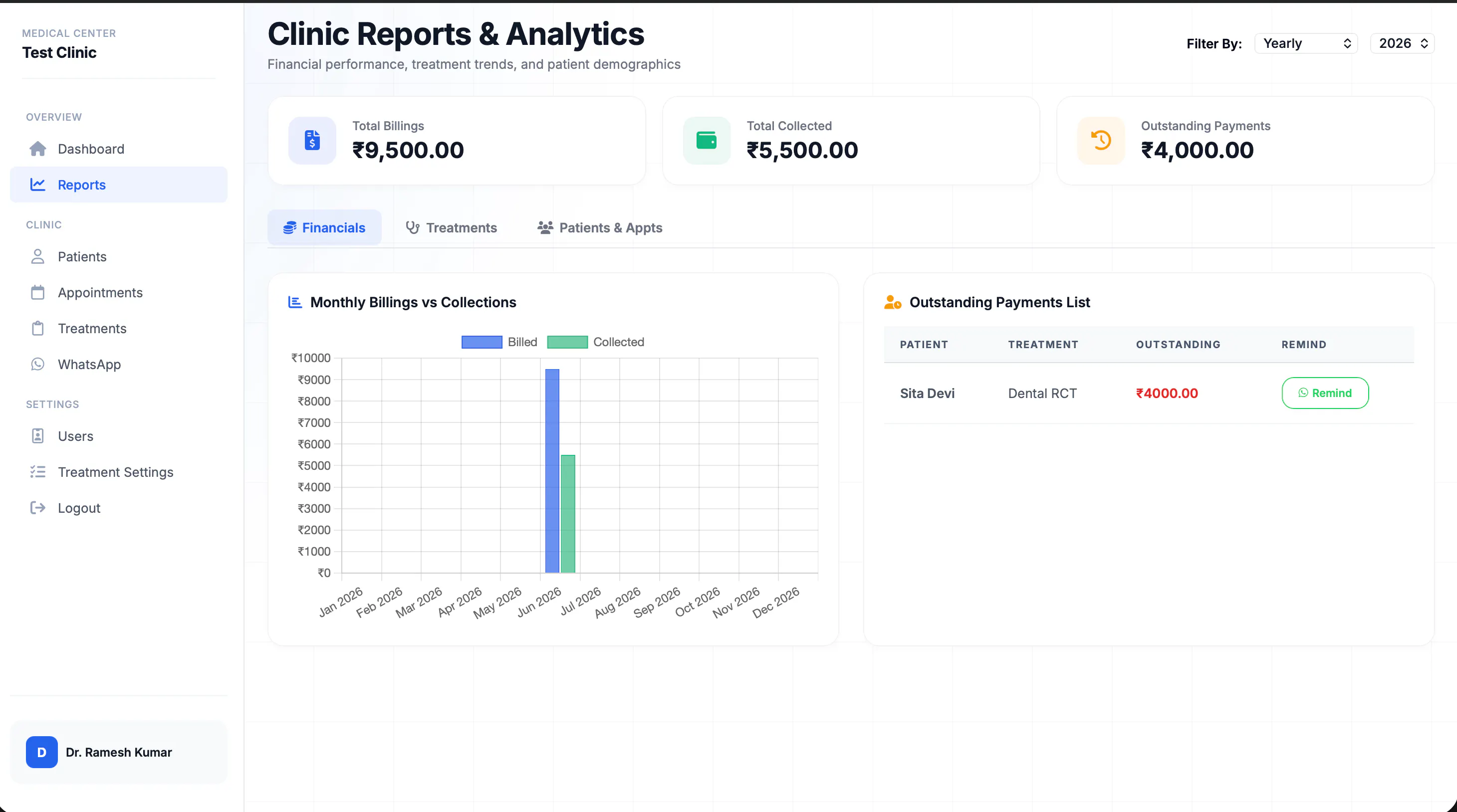The width and height of the screenshot is (1457, 812).
Task: Click the Logout arrow icon
Action: click(38, 508)
